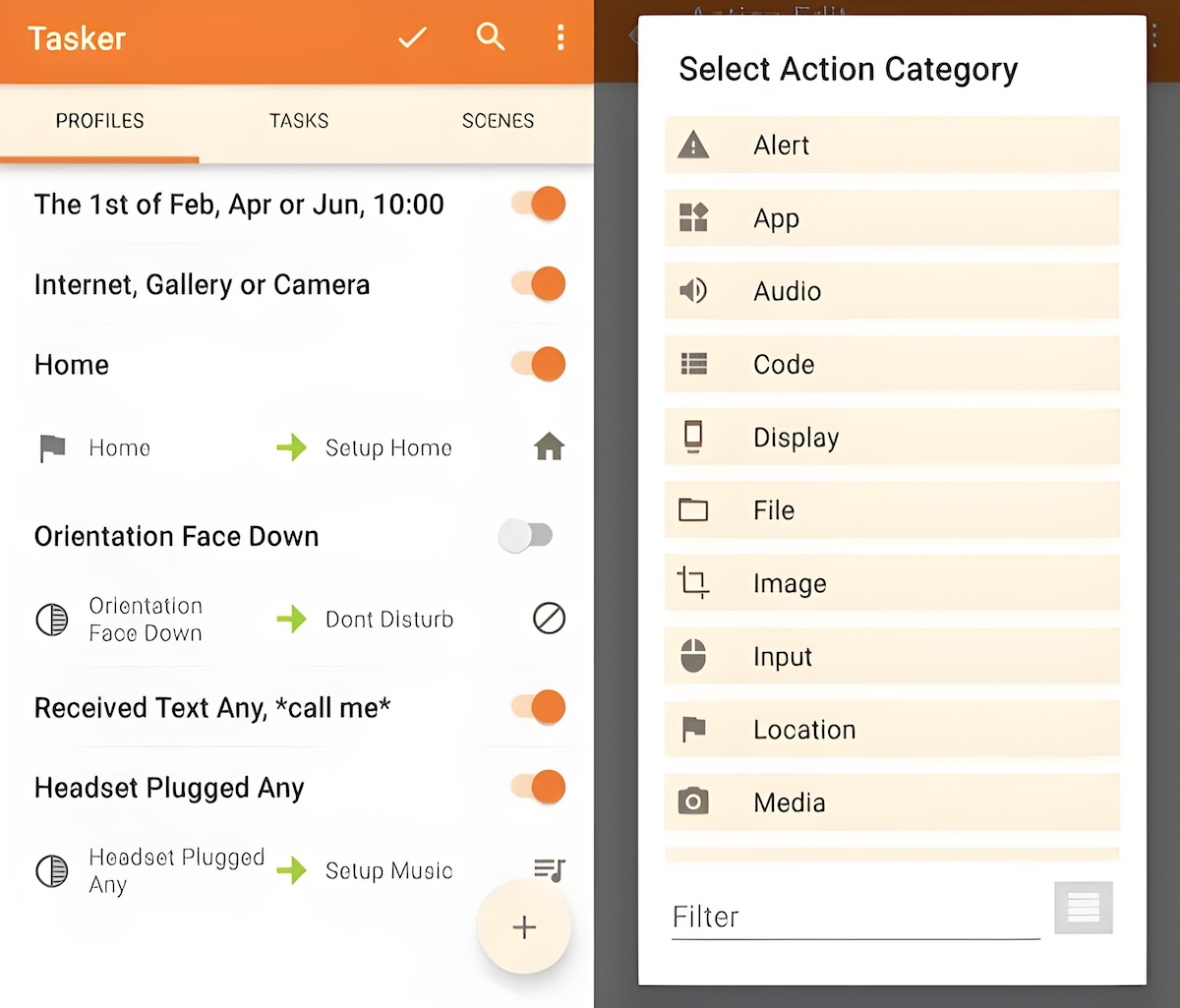
Task: Choose the Alert action category
Action: point(892,146)
